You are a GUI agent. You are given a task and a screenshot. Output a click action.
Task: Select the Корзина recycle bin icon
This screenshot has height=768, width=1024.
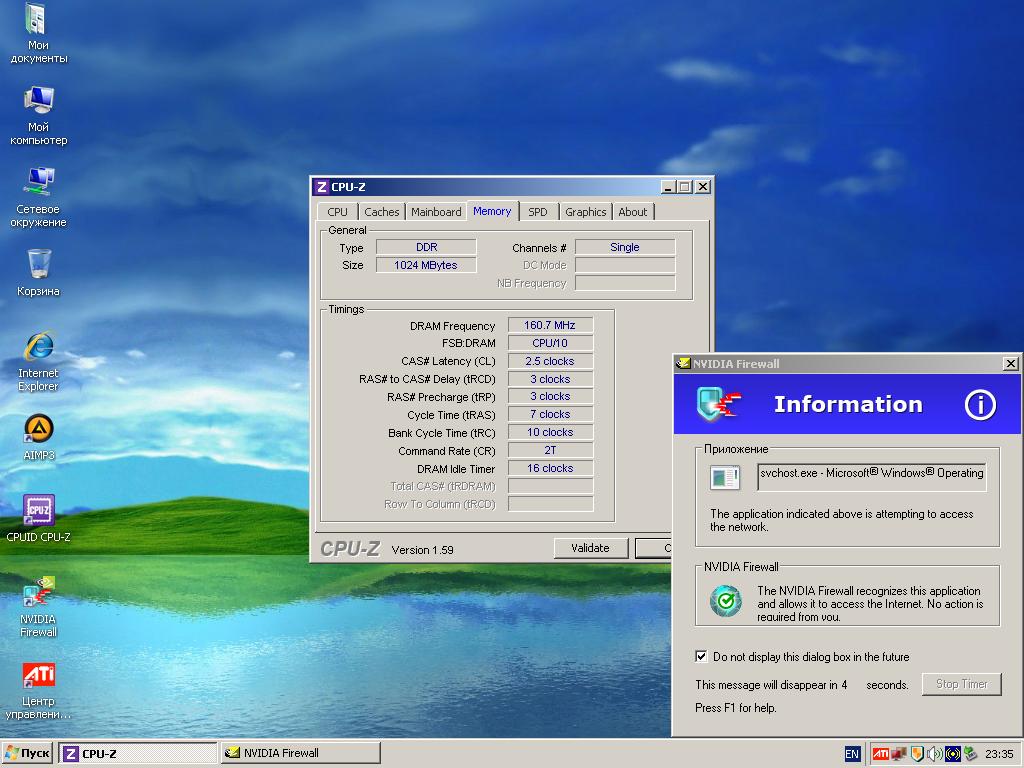(39, 273)
